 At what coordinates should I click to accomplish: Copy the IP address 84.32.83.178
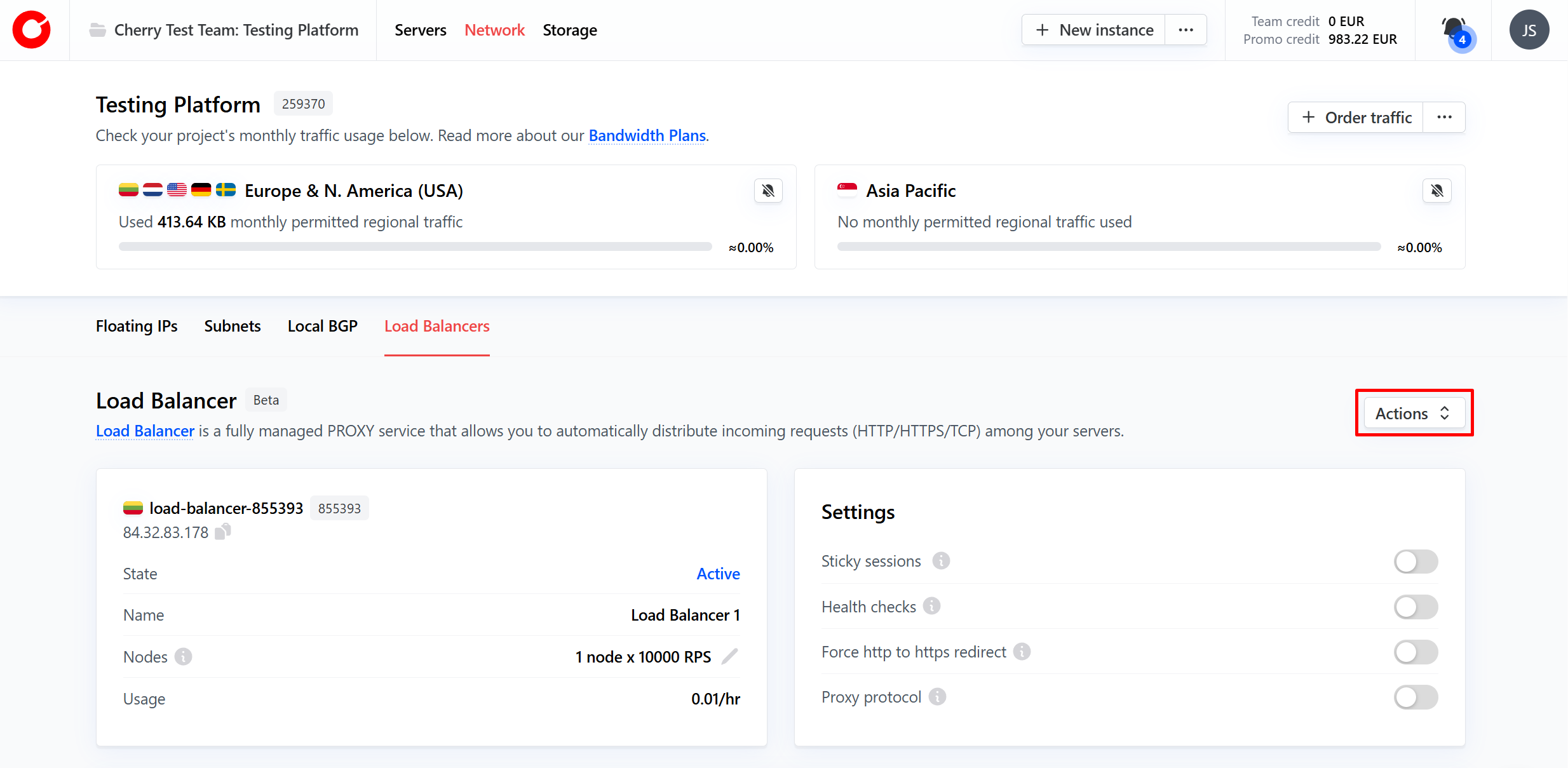click(223, 532)
